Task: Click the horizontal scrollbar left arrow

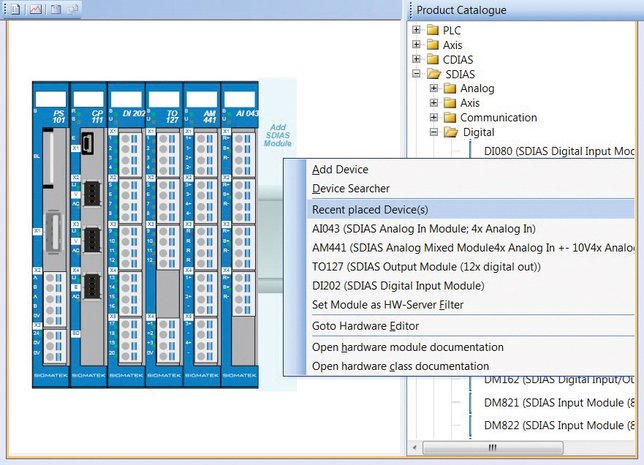Action: 414,447
